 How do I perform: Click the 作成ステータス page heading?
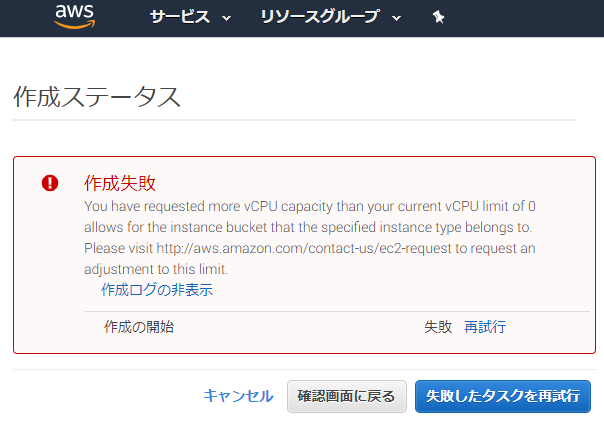point(97,97)
